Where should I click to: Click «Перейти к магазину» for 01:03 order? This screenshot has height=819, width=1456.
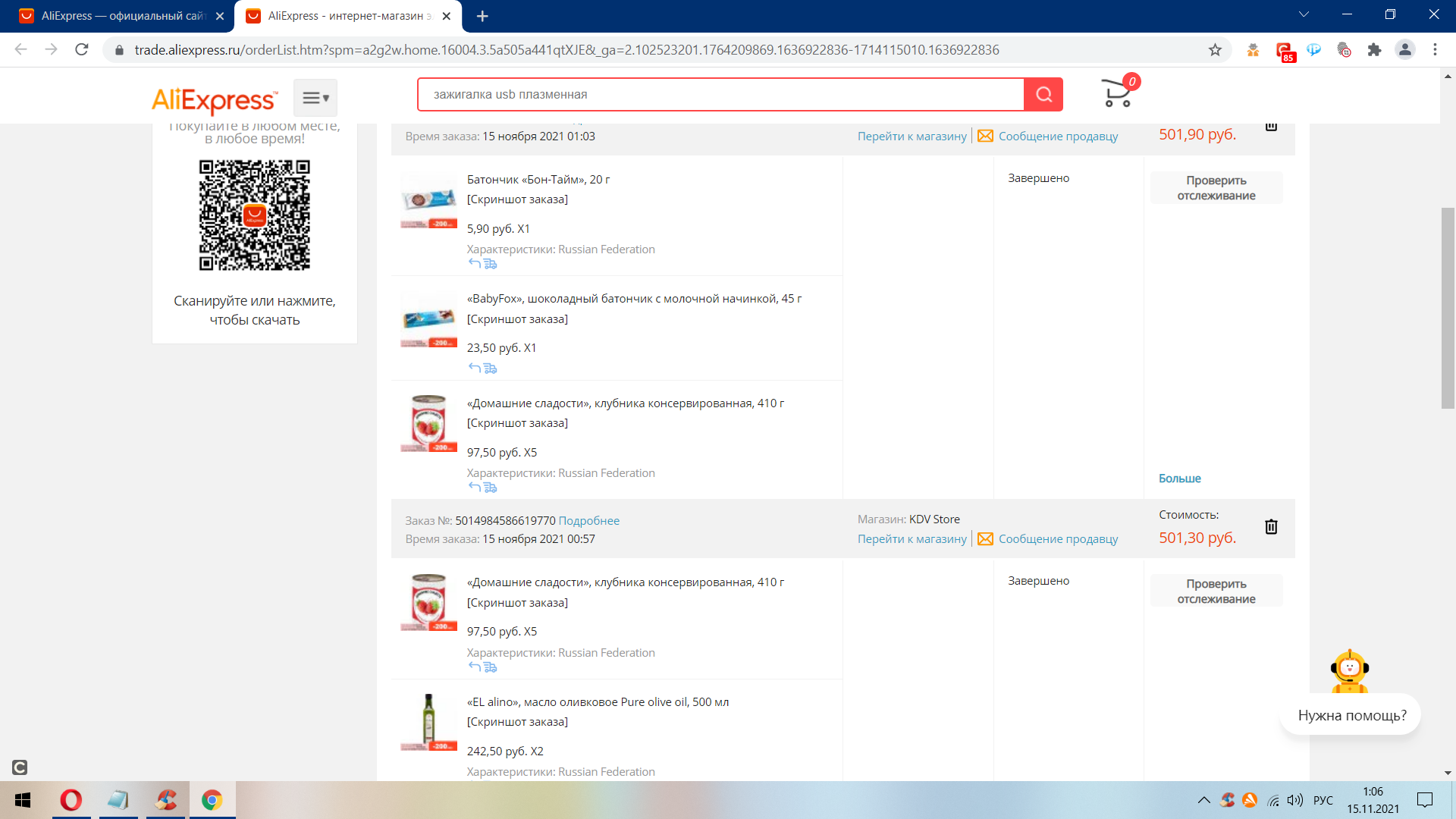[912, 136]
